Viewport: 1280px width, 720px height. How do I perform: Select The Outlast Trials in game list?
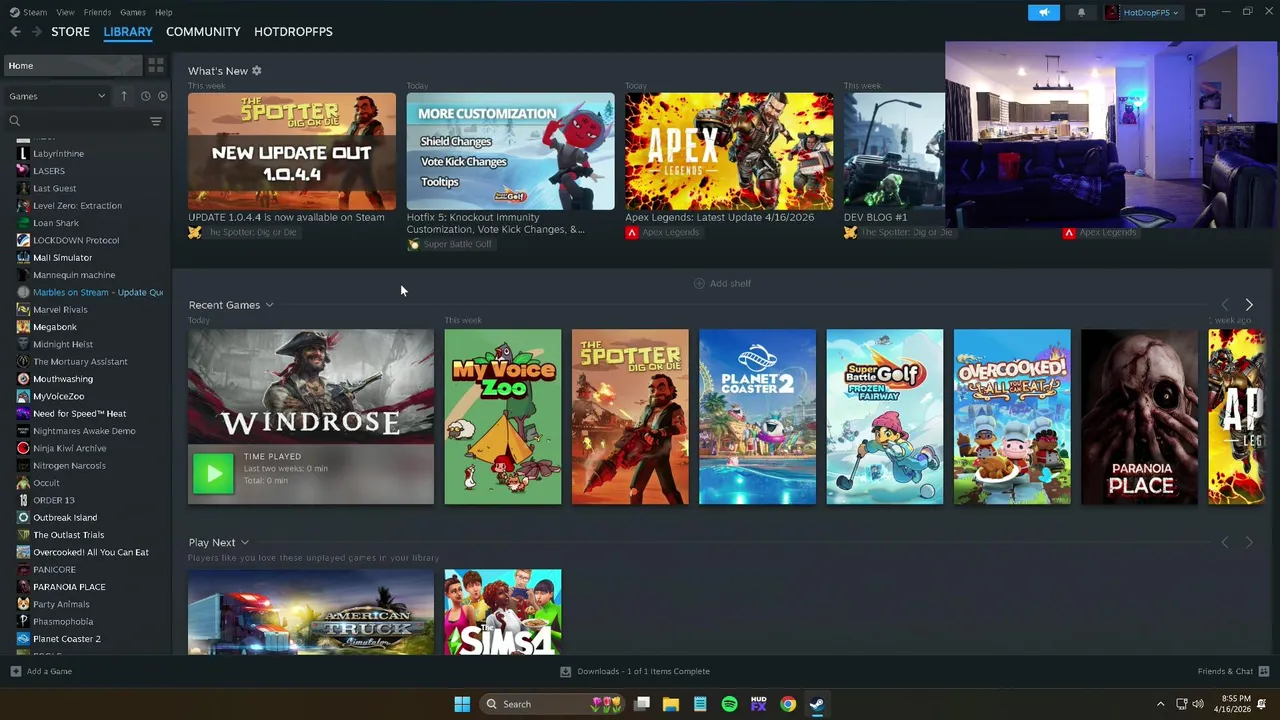pyautogui.click(x=68, y=535)
